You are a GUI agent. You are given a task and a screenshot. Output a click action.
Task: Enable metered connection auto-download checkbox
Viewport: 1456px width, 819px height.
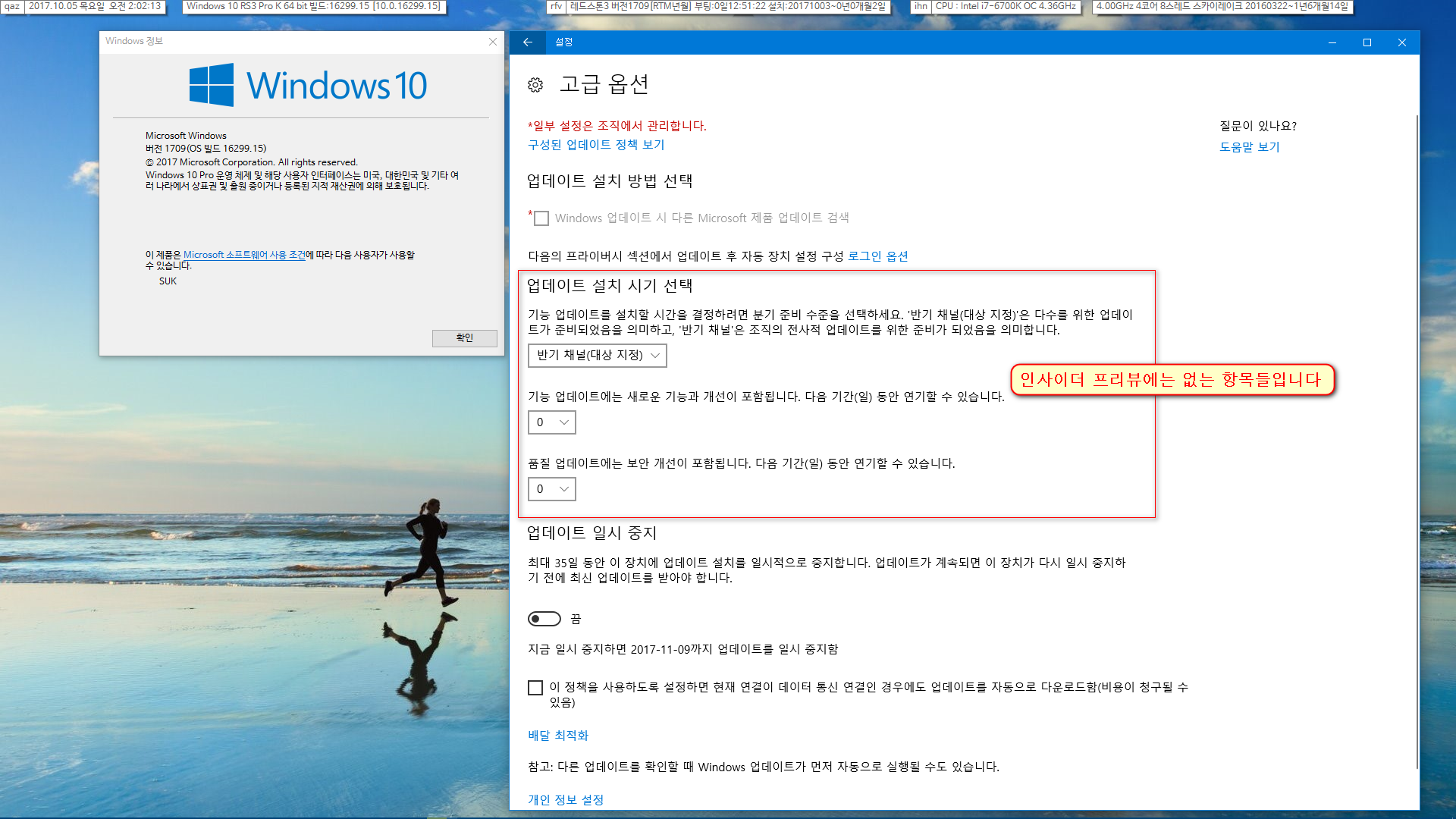(535, 688)
